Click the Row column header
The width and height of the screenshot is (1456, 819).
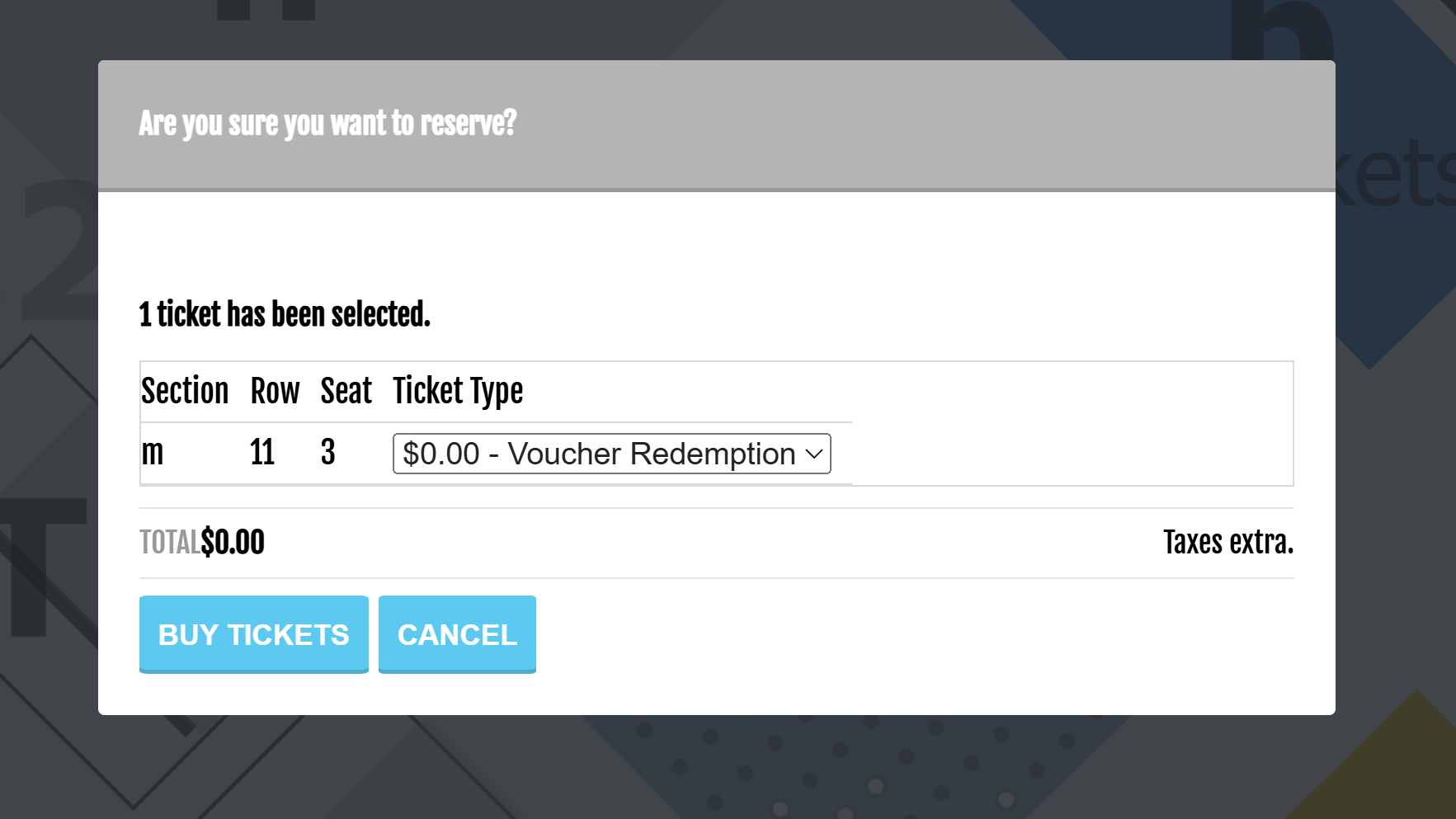point(275,391)
